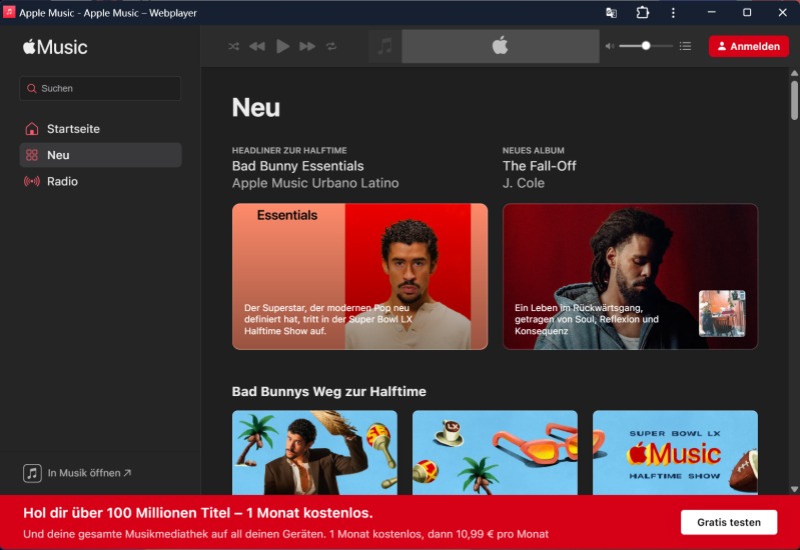The height and width of the screenshot is (550, 800).
Task: Click the house icon beside Startseite
Action: tap(32, 129)
